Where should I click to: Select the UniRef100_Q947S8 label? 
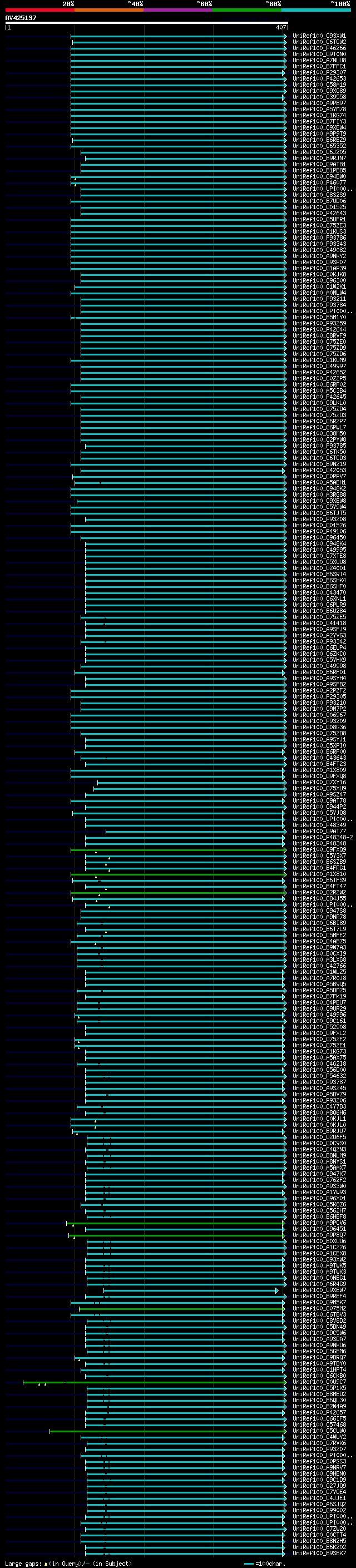pyautogui.click(x=319, y=911)
